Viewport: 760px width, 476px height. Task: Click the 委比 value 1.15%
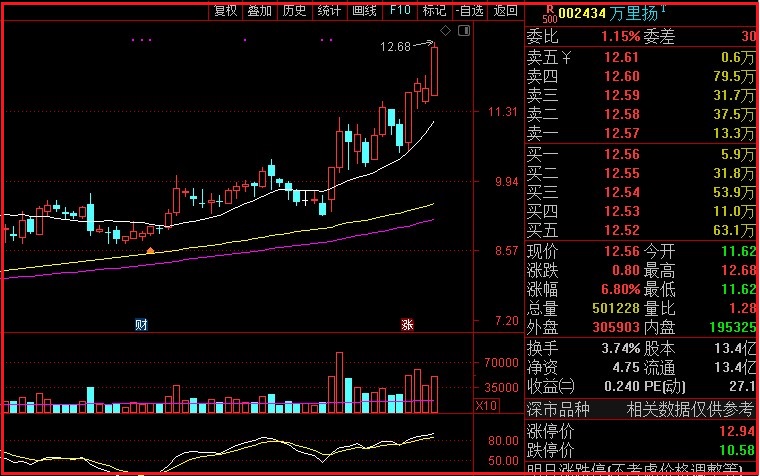click(620, 36)
